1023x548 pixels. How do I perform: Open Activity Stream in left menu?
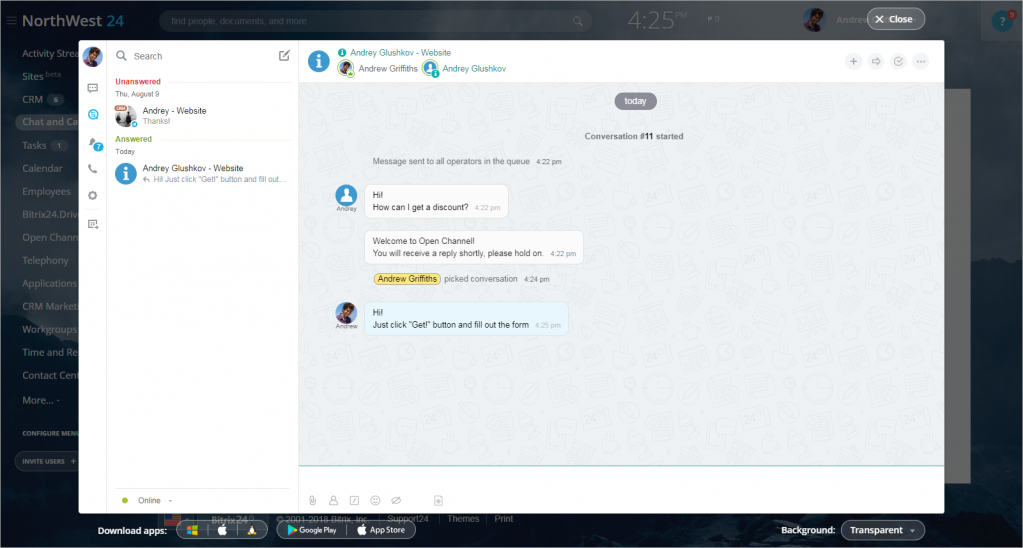coord(50,53)
